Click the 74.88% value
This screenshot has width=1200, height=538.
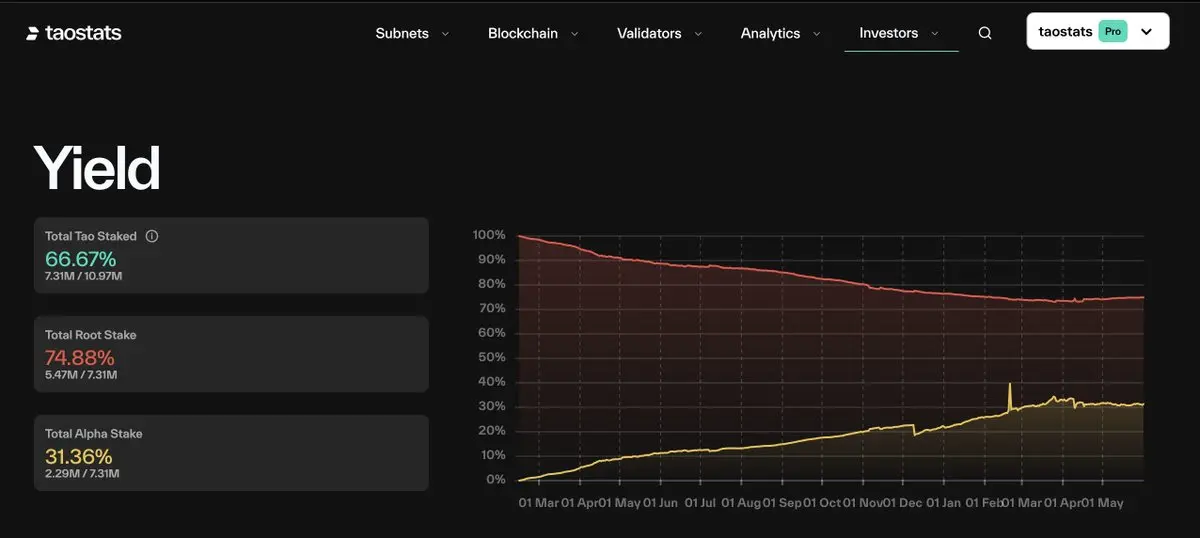pyautogui.click(x=79, y=358)
